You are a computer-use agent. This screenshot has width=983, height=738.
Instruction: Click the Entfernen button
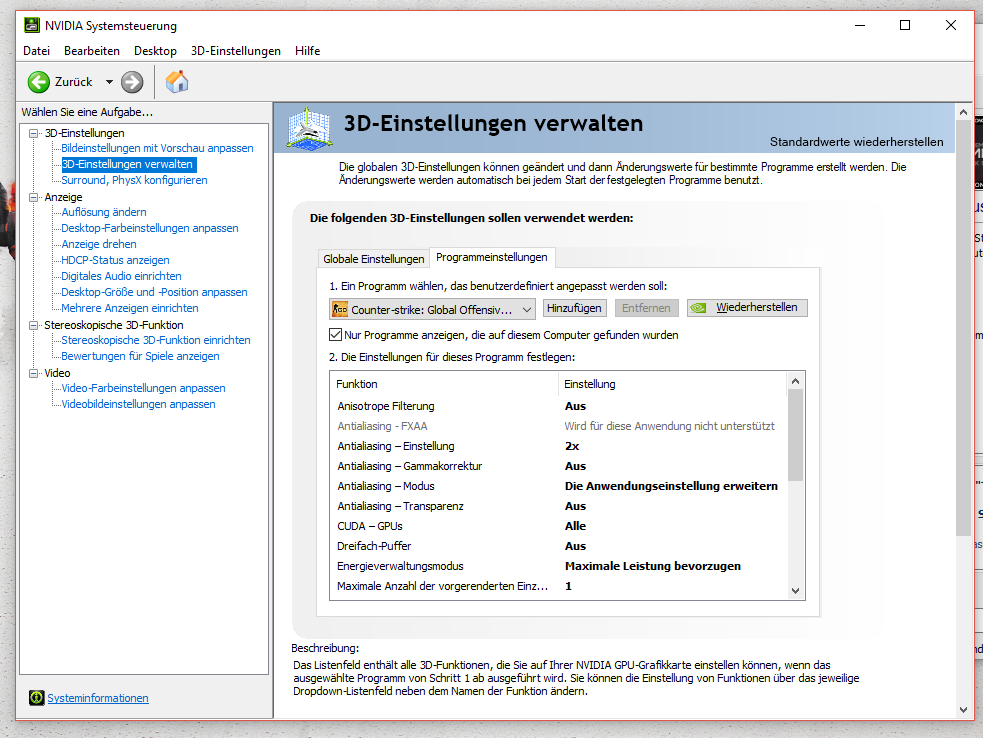click(646, 308)
